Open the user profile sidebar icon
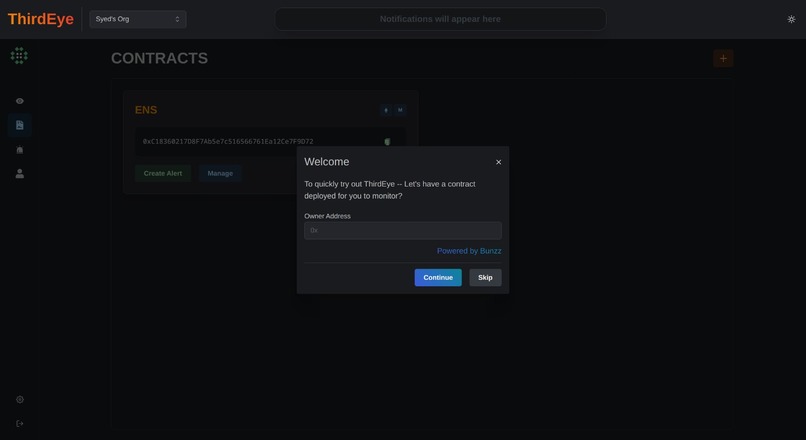Screen dimensions: 806x440 click(20, 174)
